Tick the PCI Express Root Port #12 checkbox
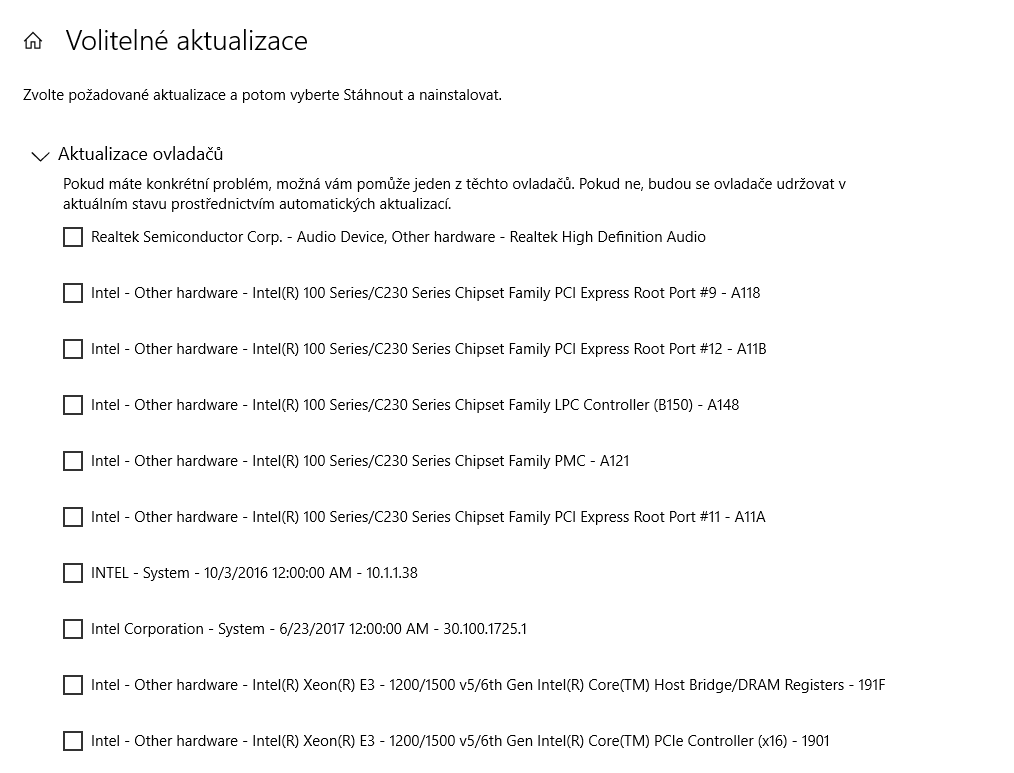This screenshot has width=1014, height=773. pyautogui.click(x=72, y=349)
